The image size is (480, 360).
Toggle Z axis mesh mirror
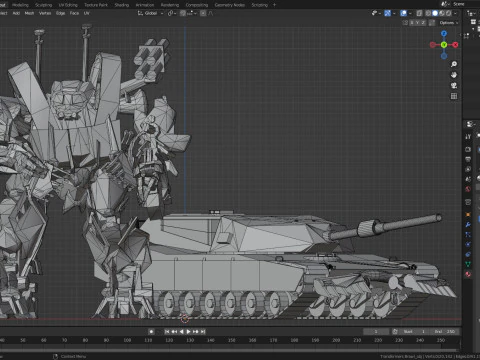click(423, 23)
